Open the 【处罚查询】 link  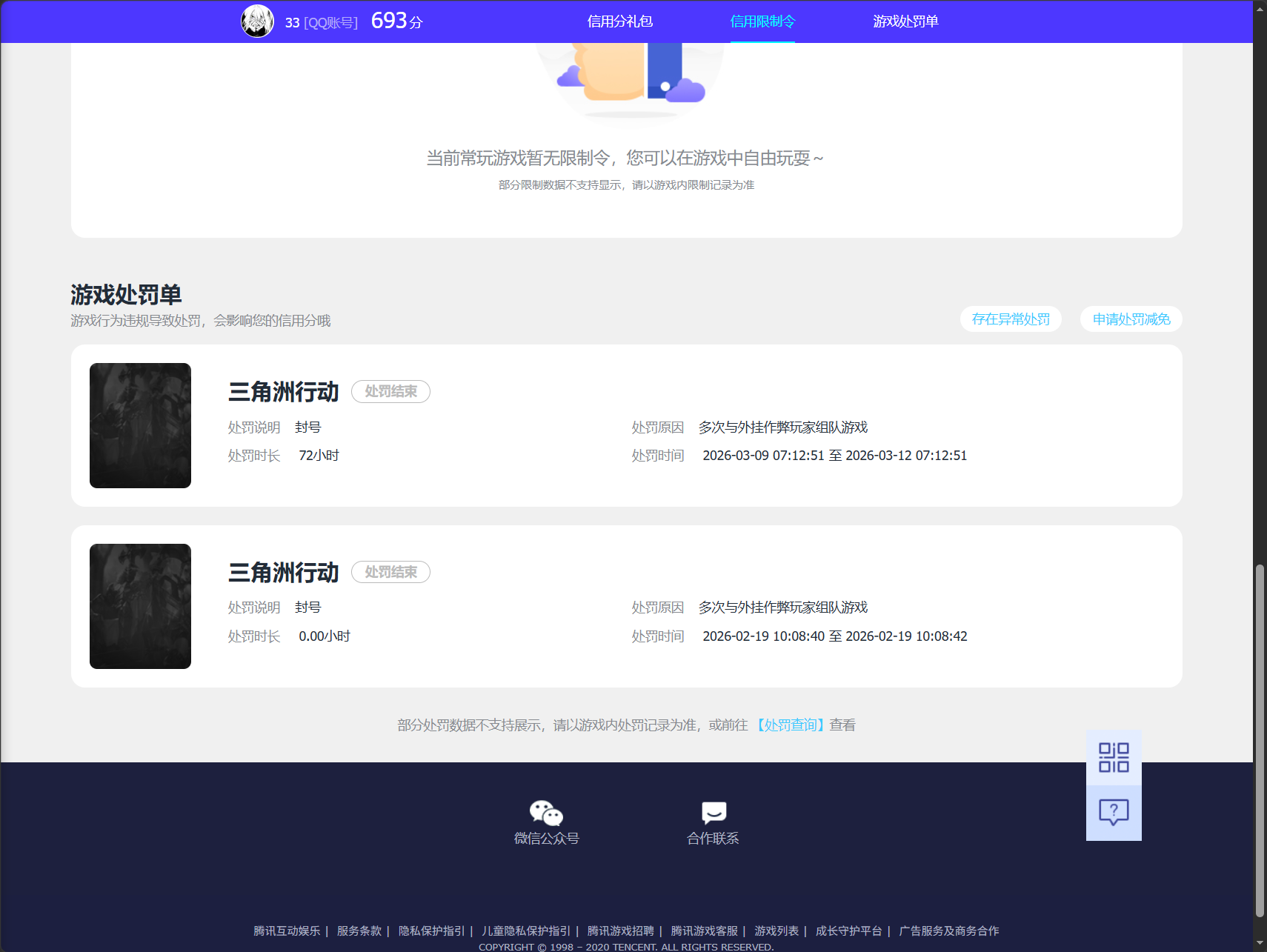(790, 725)
